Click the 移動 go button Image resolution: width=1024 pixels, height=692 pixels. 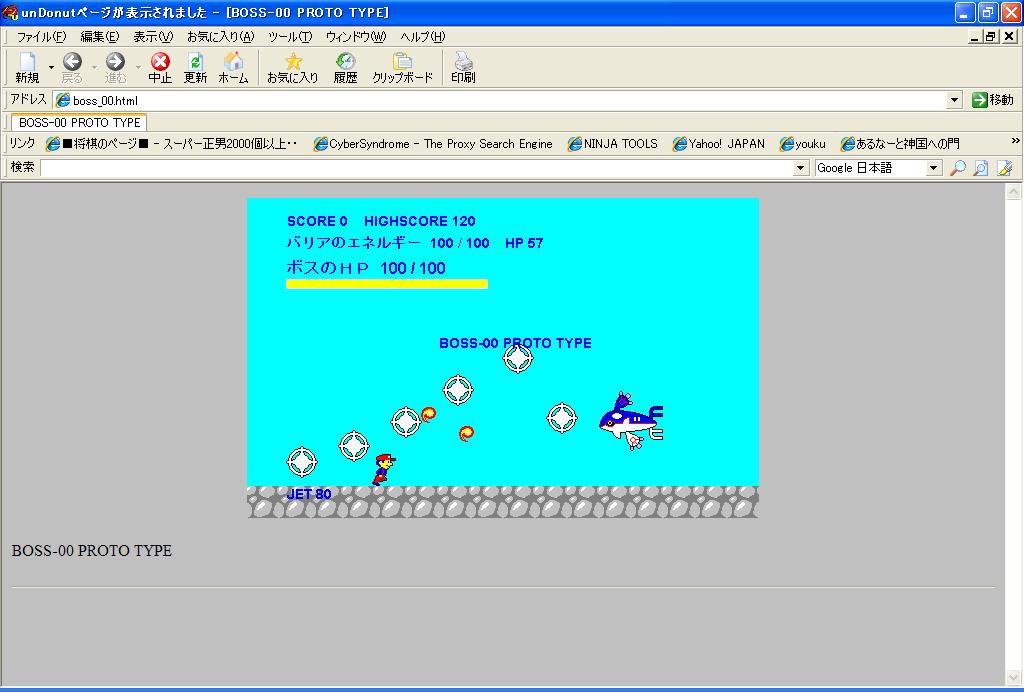(993, 100)
